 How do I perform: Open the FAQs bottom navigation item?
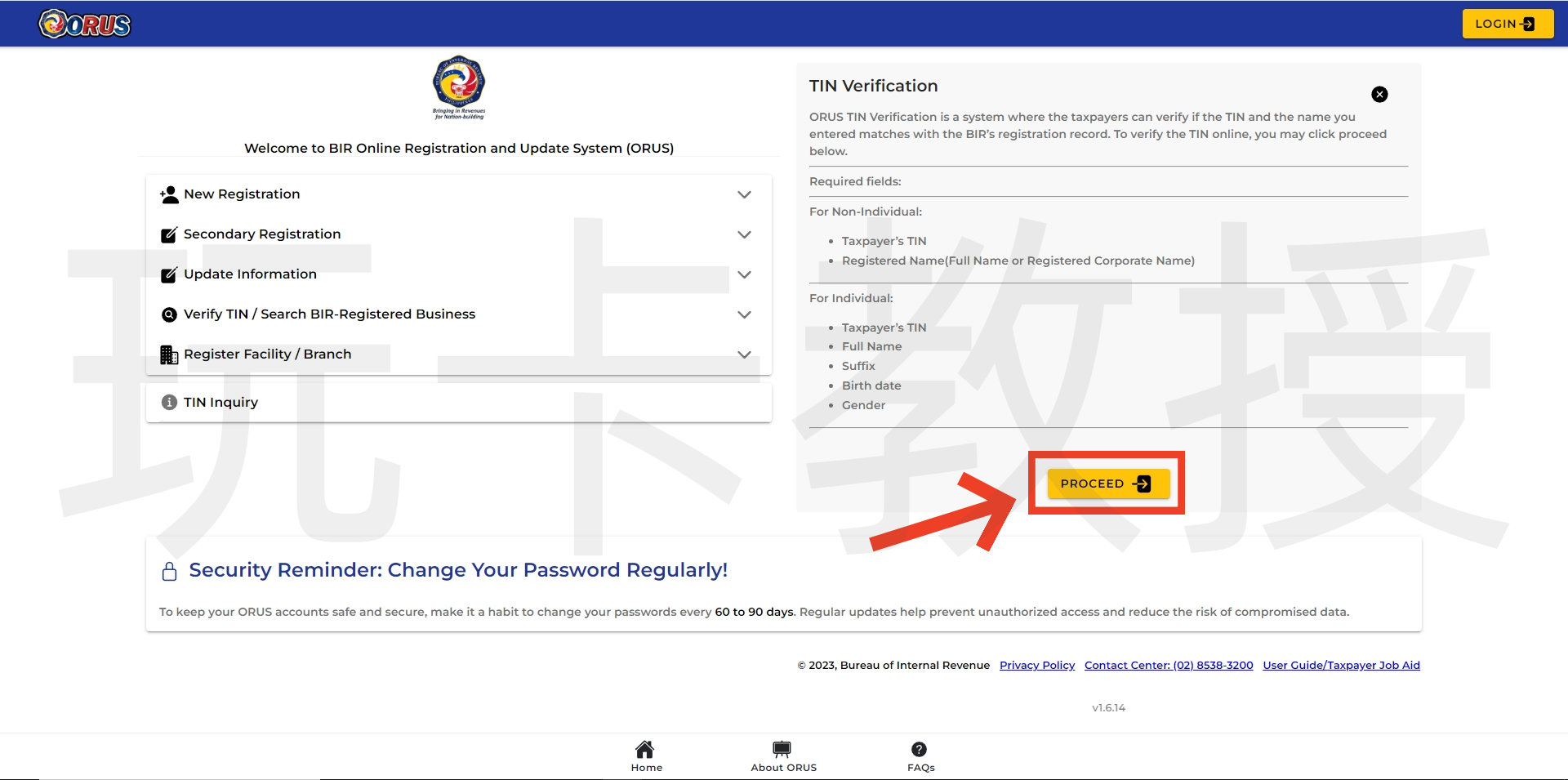pos(920,755)
